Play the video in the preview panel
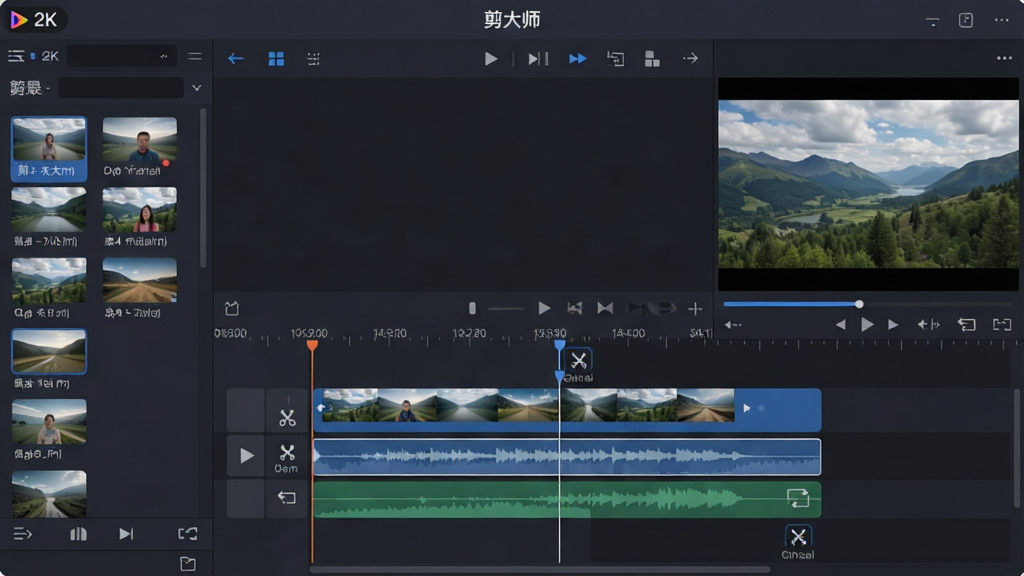Screen dimensions: 1024x576 point(867,325)
